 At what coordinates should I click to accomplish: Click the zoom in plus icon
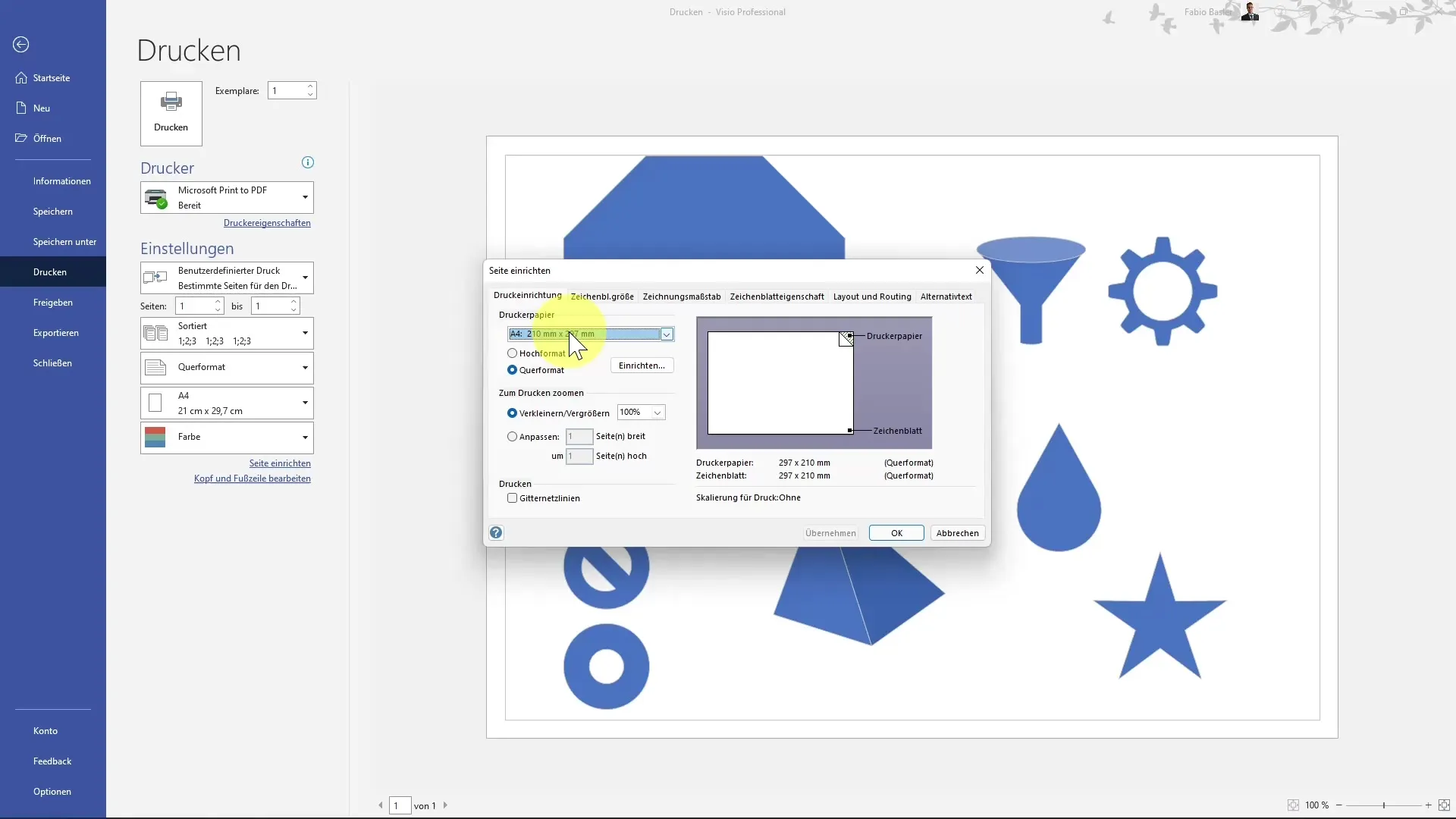click(x=1429, y=805)
